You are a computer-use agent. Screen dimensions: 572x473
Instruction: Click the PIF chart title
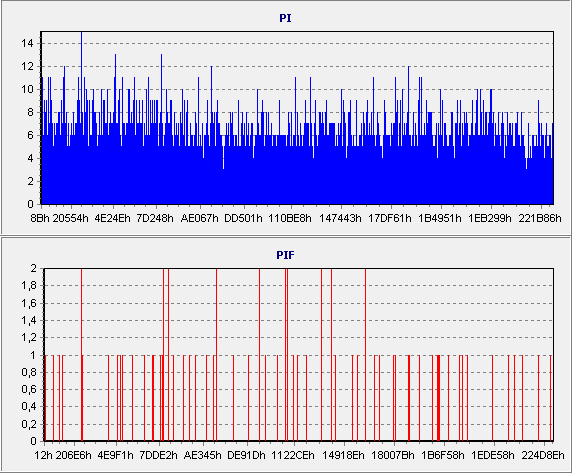tap(285, 255)
